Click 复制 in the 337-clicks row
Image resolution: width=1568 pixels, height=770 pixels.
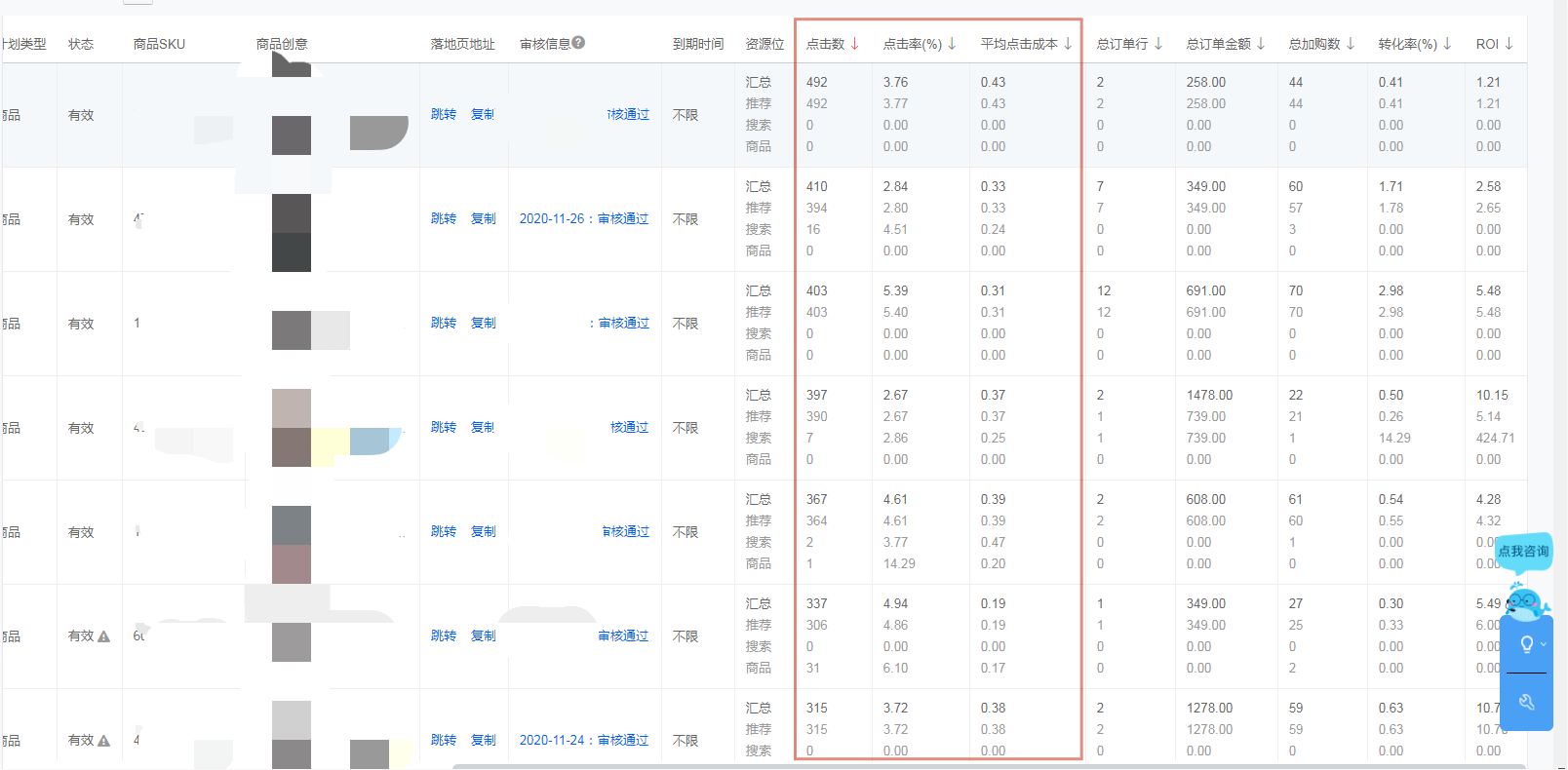click(484, 636)
